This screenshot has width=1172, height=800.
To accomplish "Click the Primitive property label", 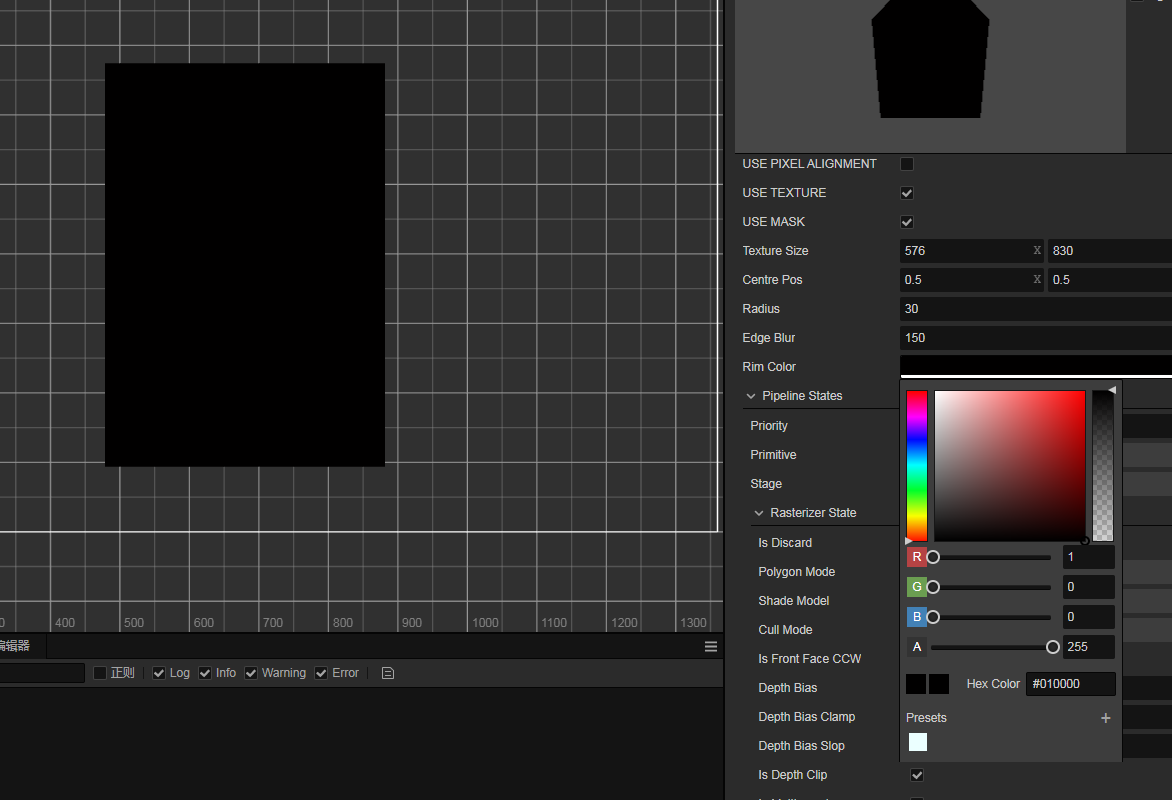I will (x=773, y=455).
